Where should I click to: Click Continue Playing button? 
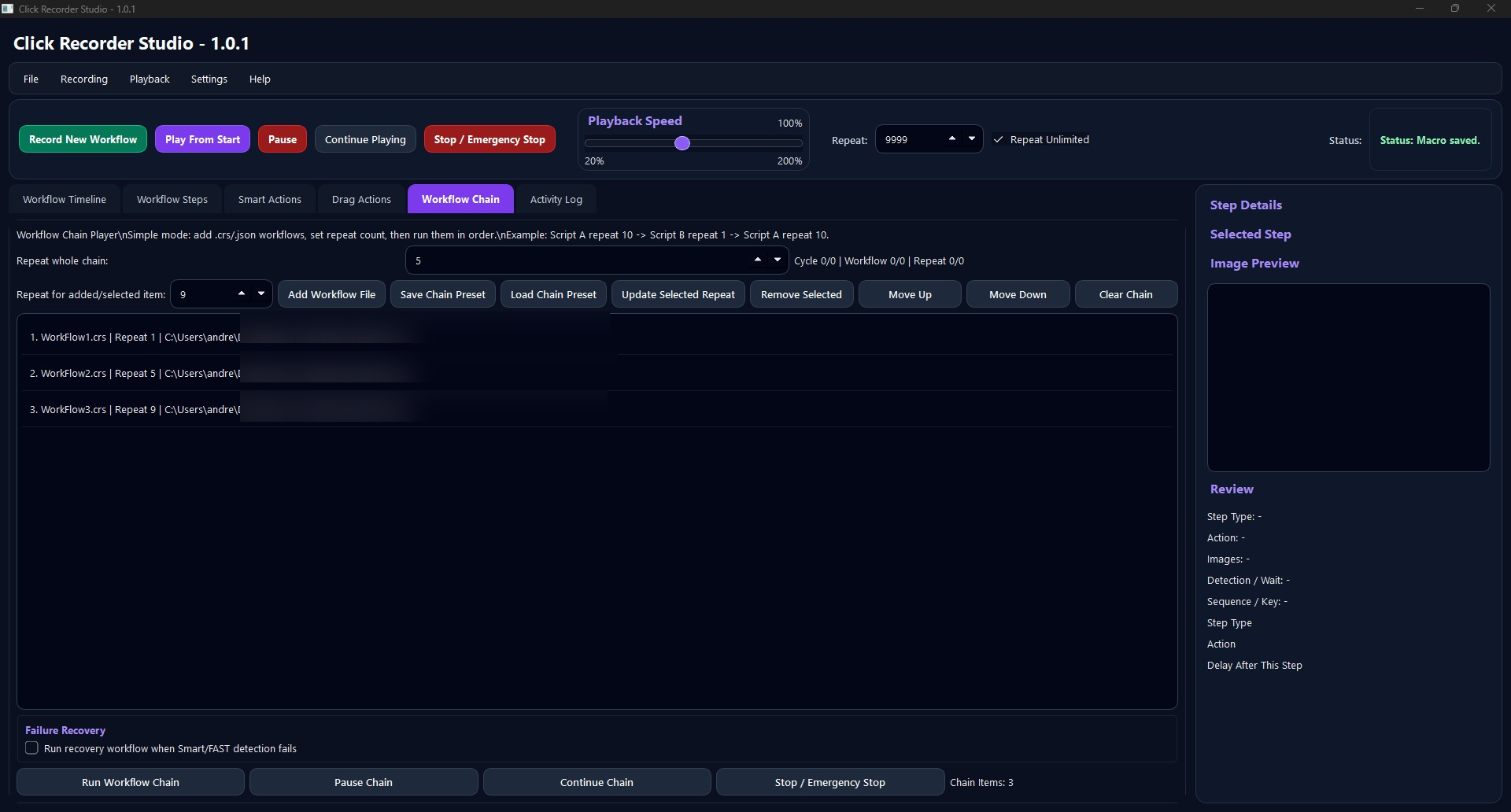[365, 139]
